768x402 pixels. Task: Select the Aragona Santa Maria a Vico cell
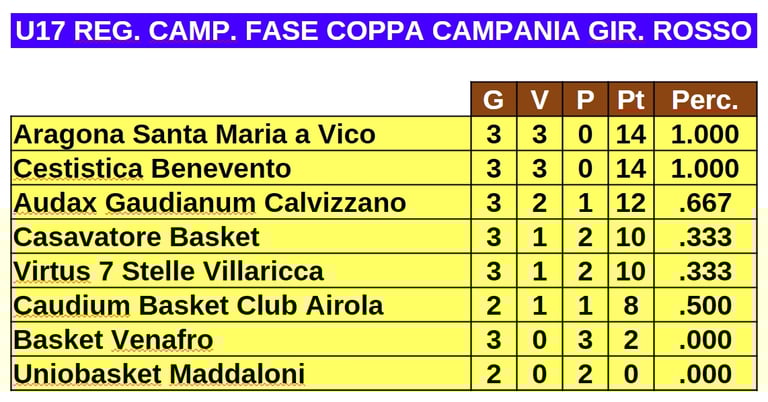(x=240, y=134)
